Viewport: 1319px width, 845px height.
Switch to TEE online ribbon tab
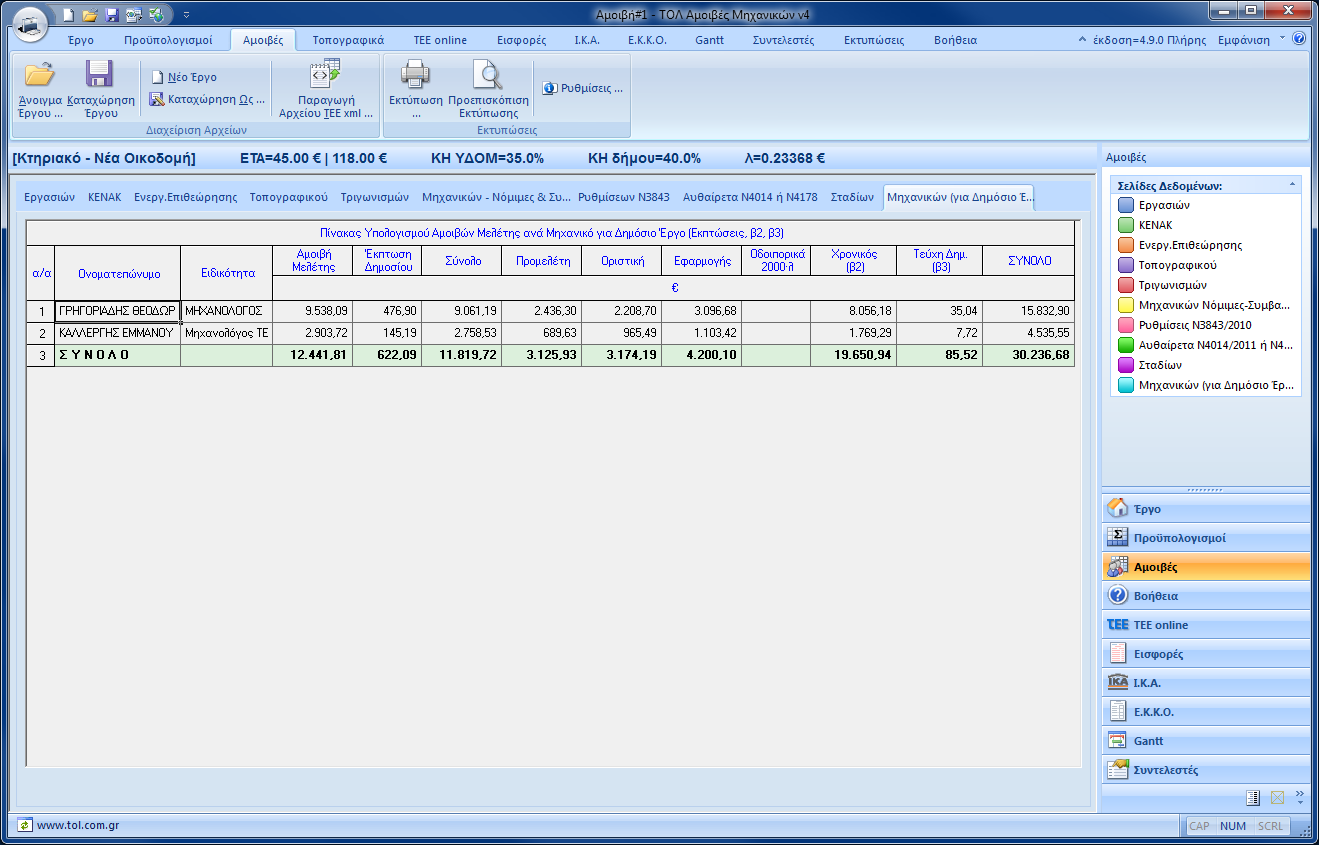click(x=440, y=40)
